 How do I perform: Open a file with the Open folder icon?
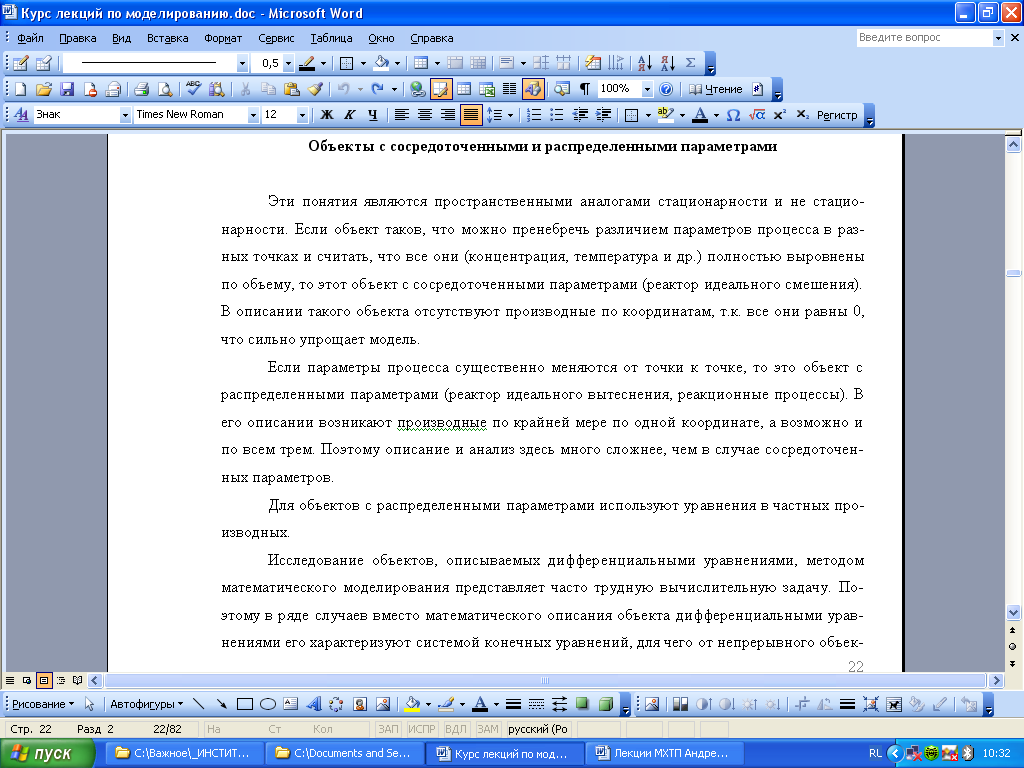[x=44, y=89]
